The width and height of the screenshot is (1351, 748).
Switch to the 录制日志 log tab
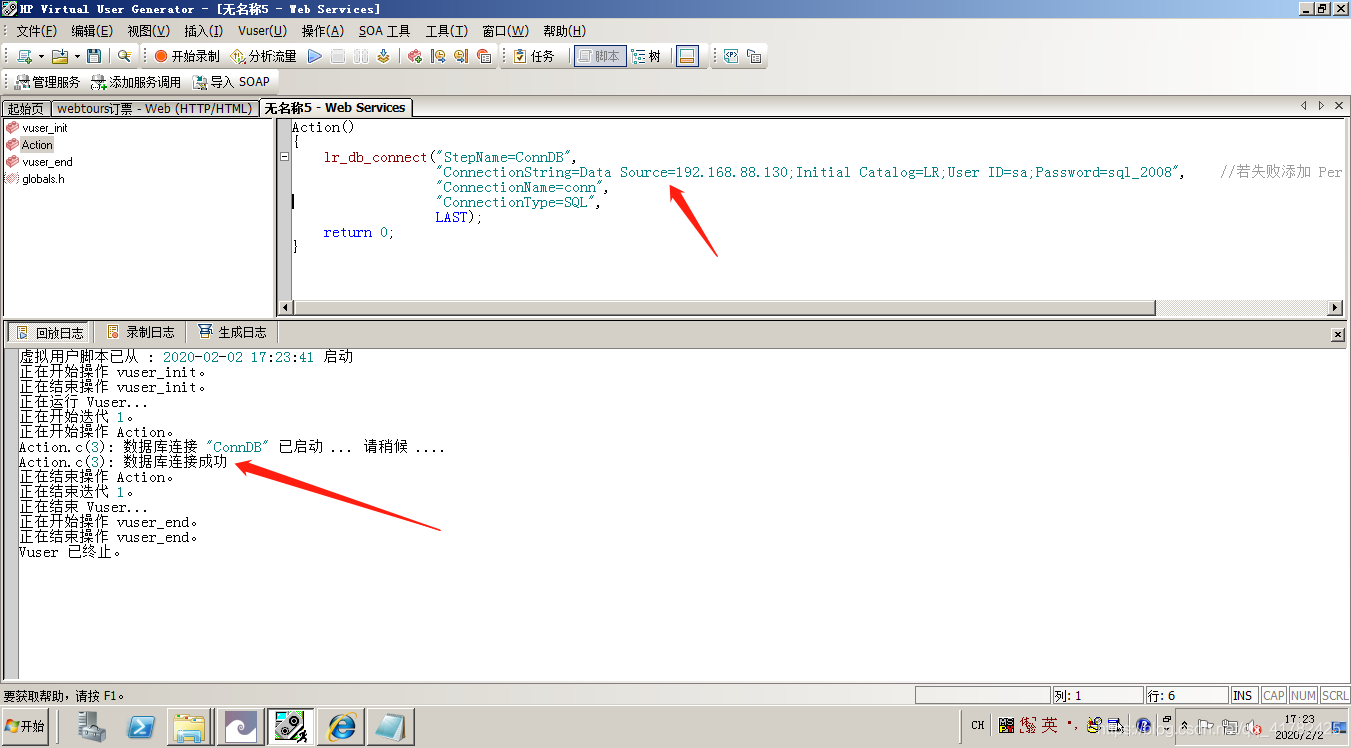point(141,332)
